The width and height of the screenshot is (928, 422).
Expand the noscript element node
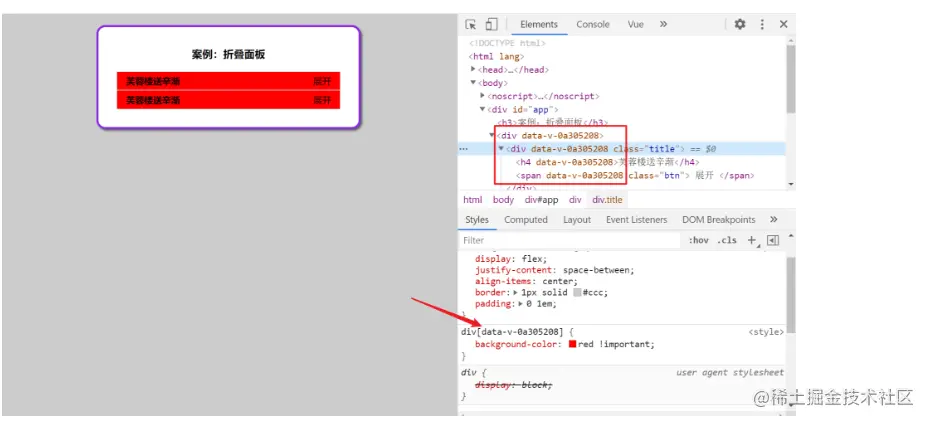point(482,96)
